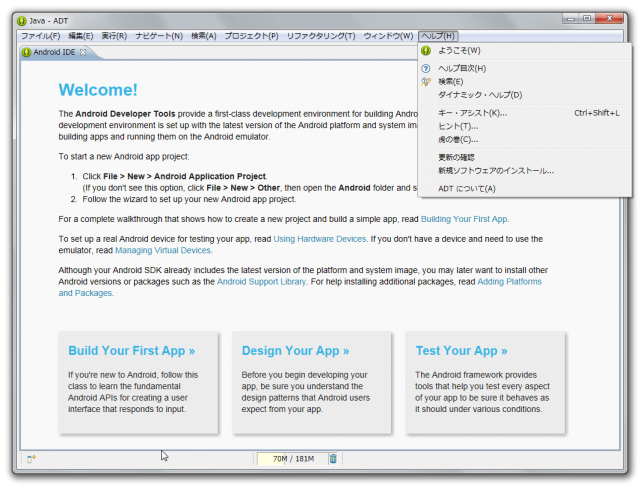
Task: Open the ウィンドウ(W) menu
Action: click(x=388, y=36)
